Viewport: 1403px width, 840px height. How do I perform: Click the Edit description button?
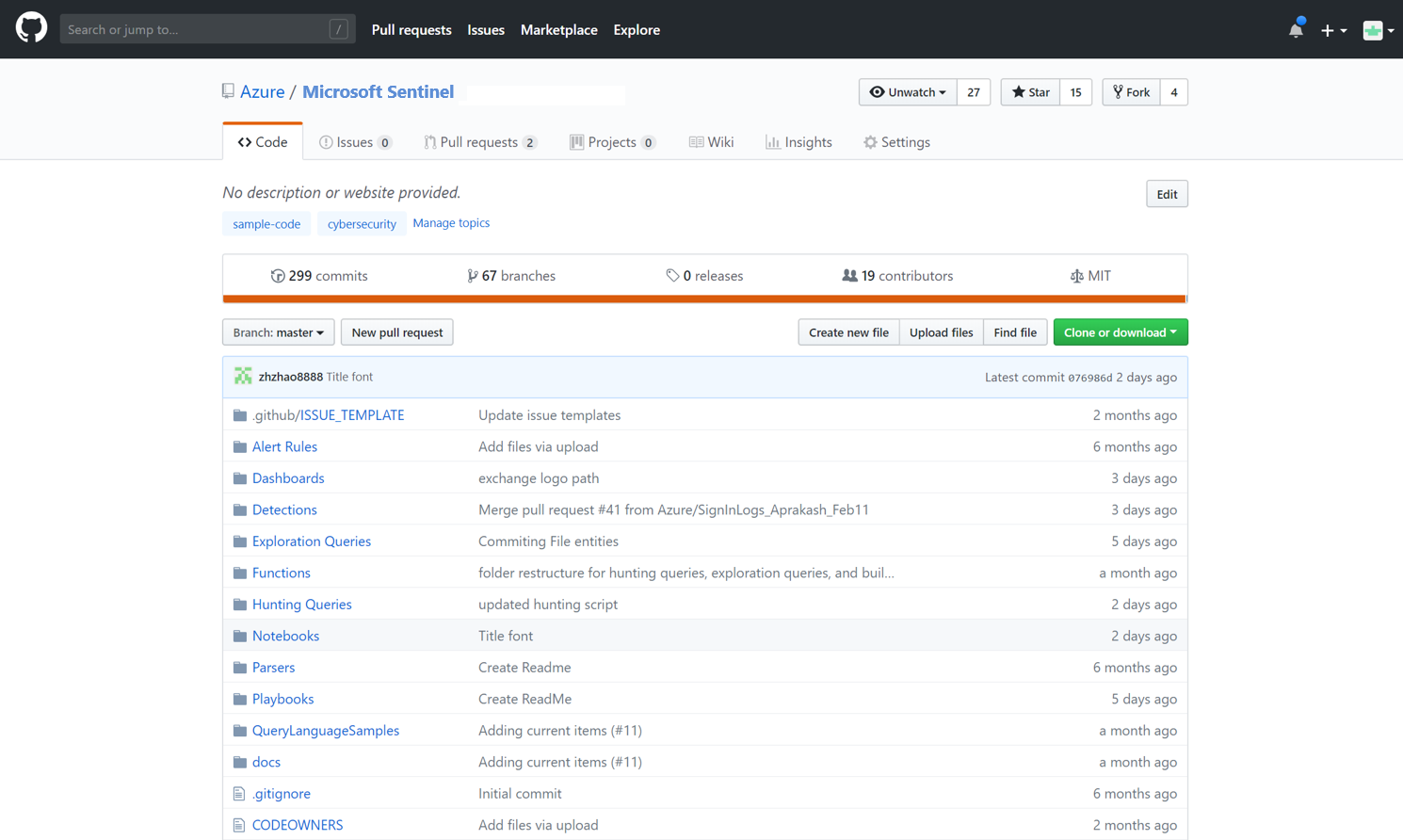tap(1167, 194)
